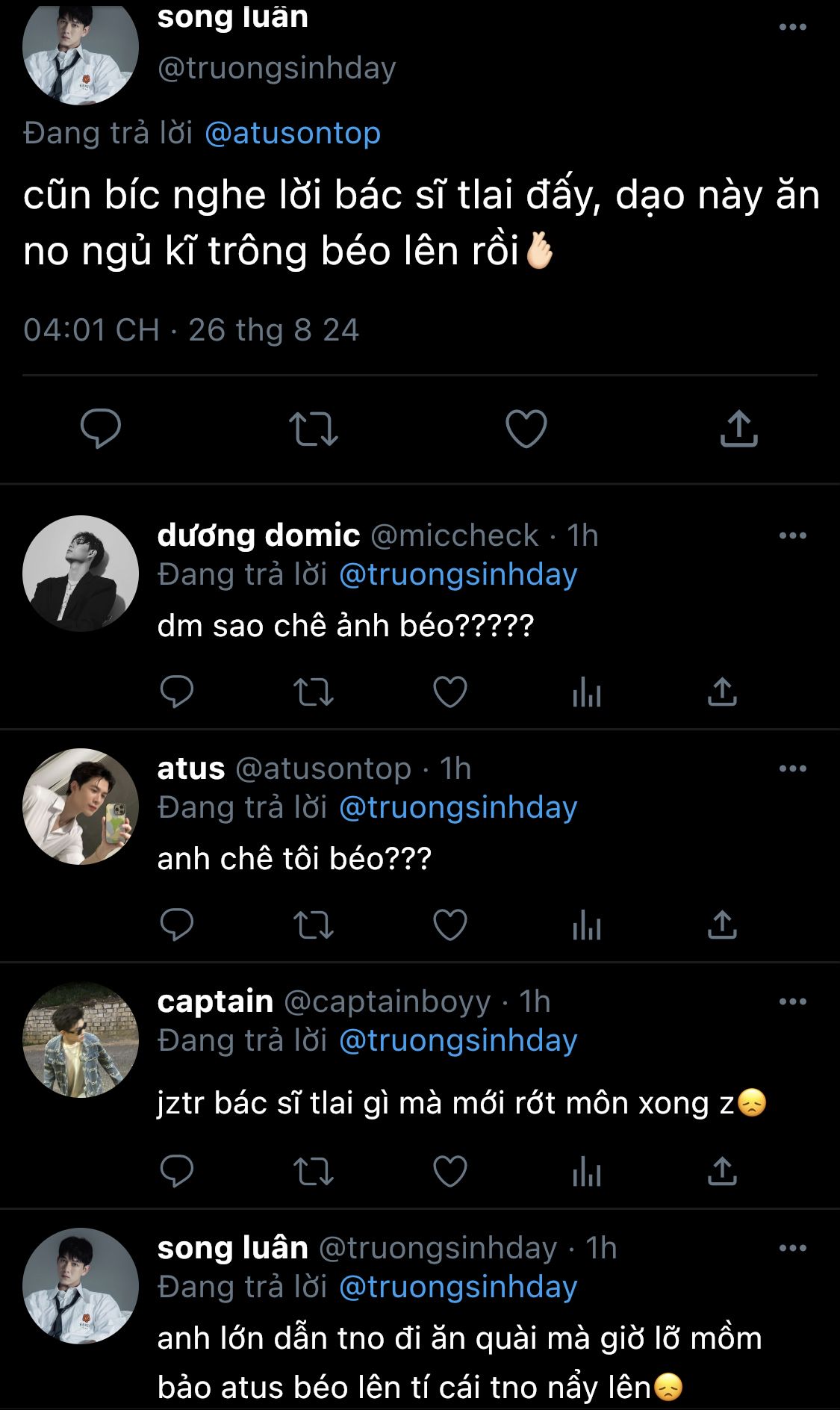The height and width of the screenshot is (1410, 840).
Task: Like dương domic's reply
Action: [x=450, y=692]
